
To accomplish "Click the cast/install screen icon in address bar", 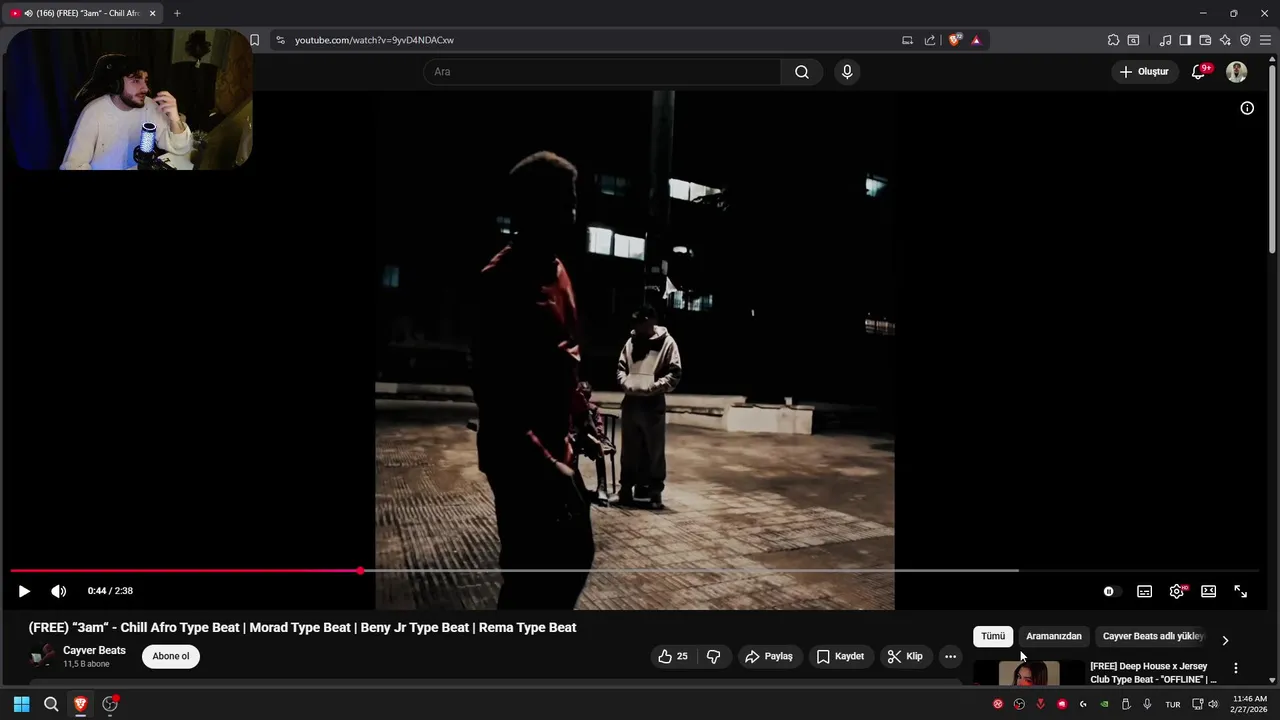I will pos(907,40).
